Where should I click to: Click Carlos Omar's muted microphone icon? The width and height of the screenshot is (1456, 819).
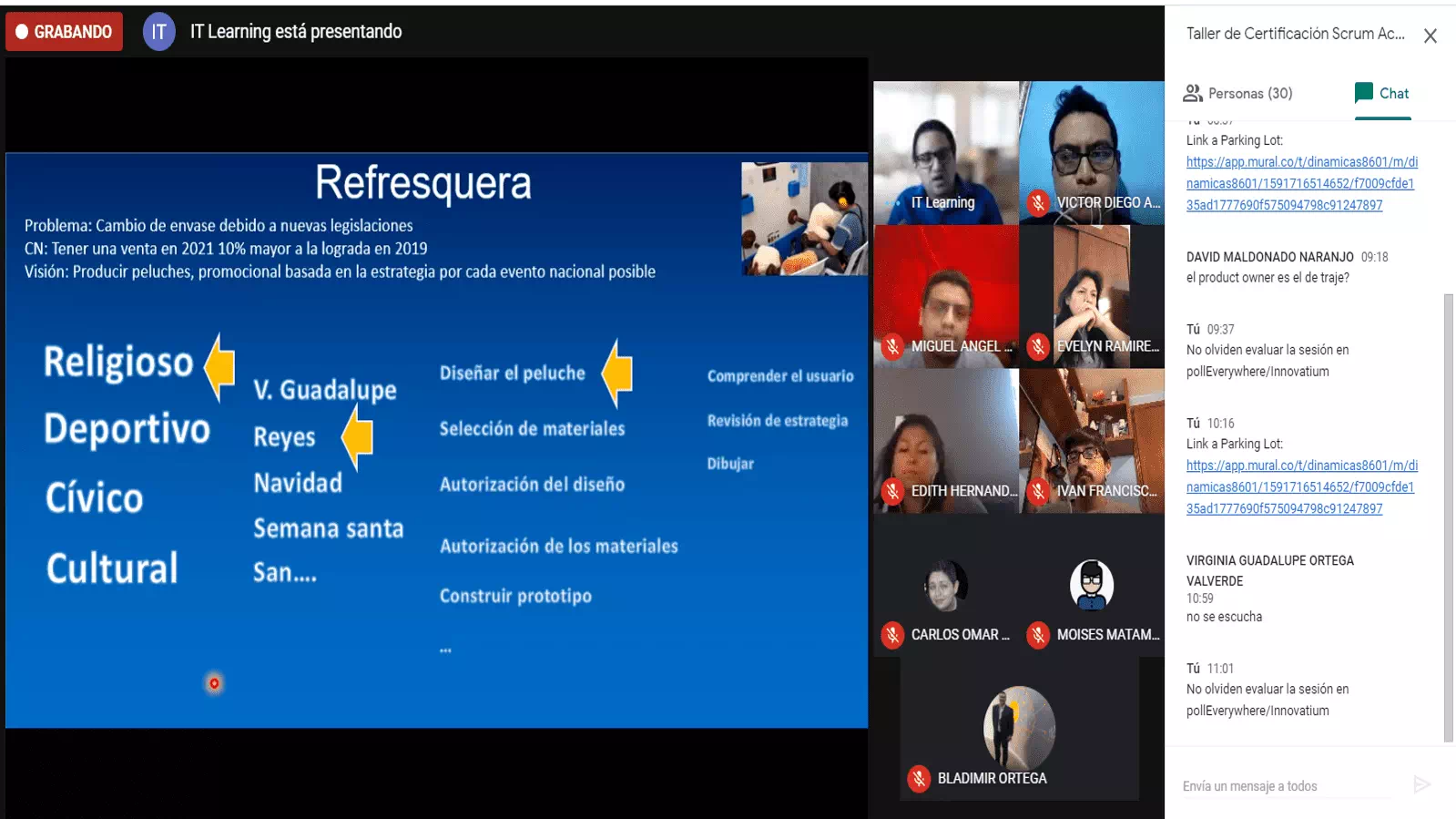tap(892, 635)
